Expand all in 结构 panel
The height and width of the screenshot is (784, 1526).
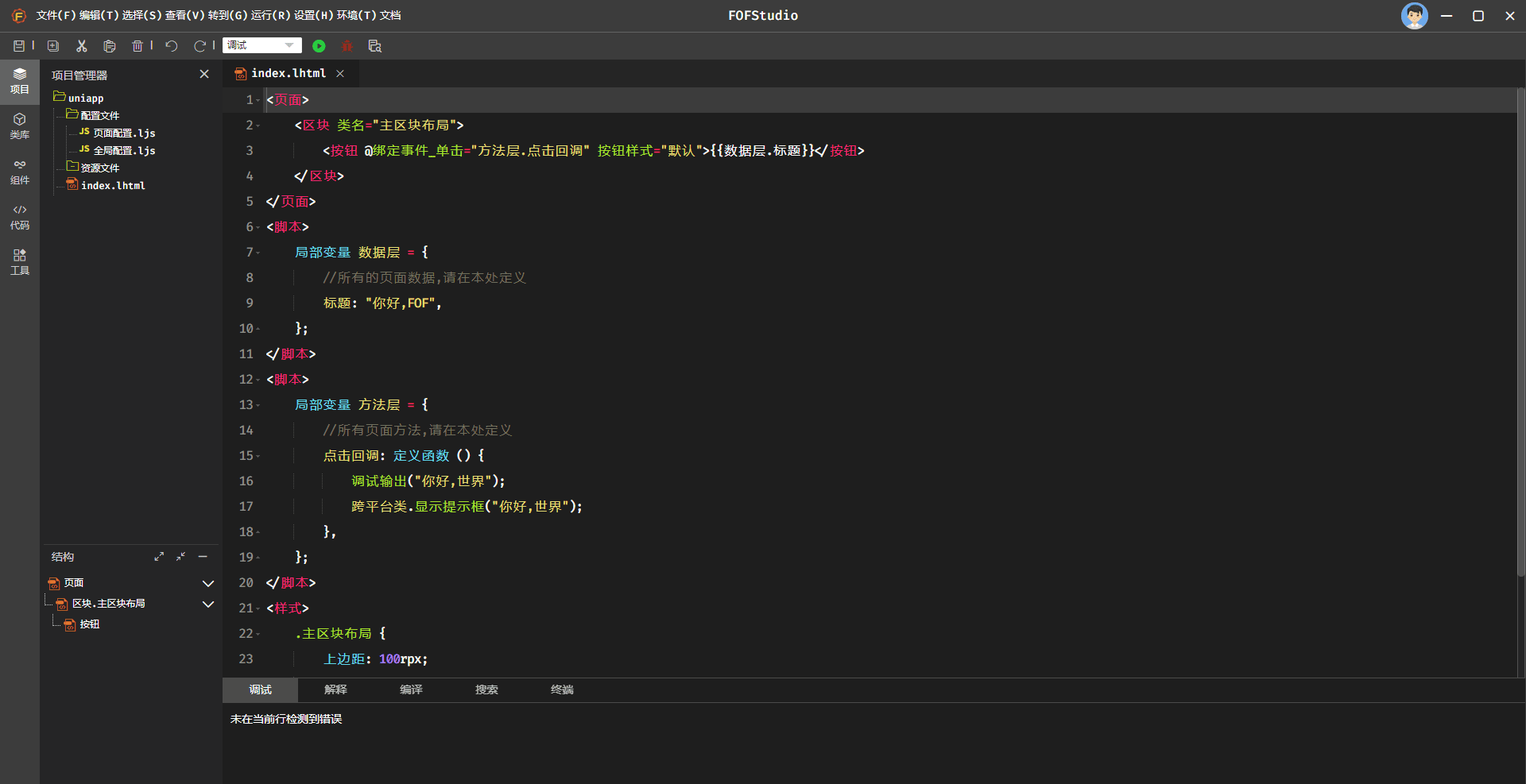pyautogui.click(x=159, y=557)
